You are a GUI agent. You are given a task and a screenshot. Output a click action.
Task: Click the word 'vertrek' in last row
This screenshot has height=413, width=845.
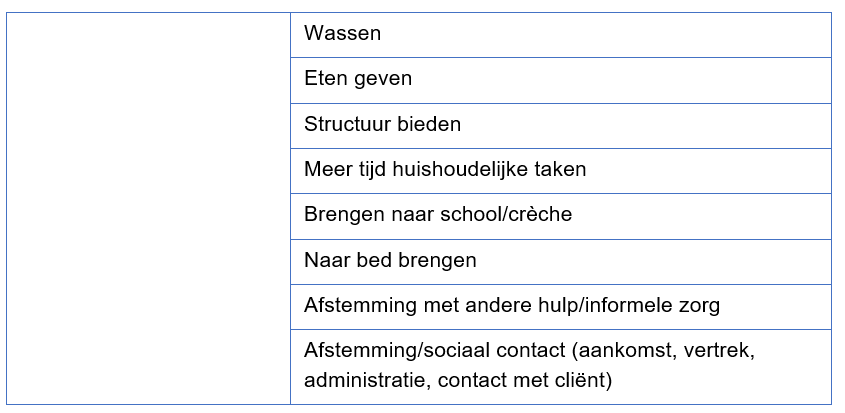coord(714,352)
